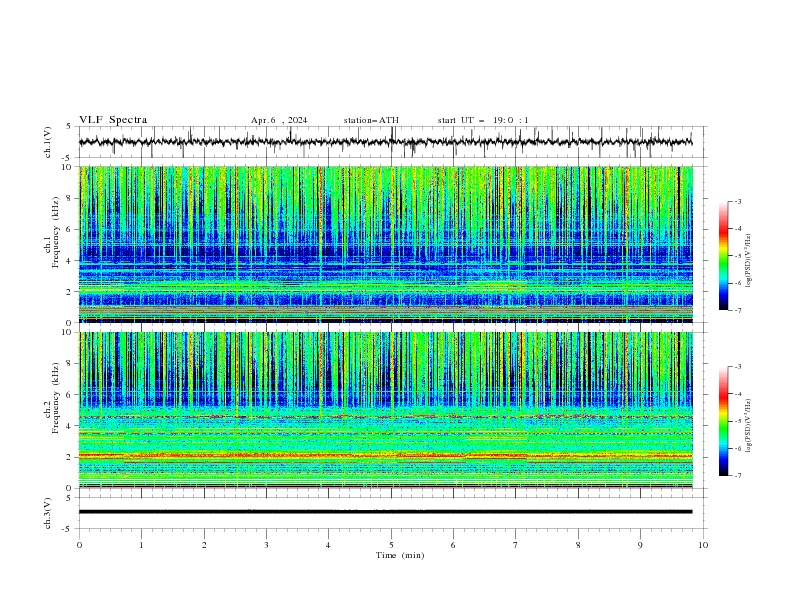Screen dimensions: 792x612
Task: Click the ch.1(V) waveform trace
Action: (x=386, y=142)
